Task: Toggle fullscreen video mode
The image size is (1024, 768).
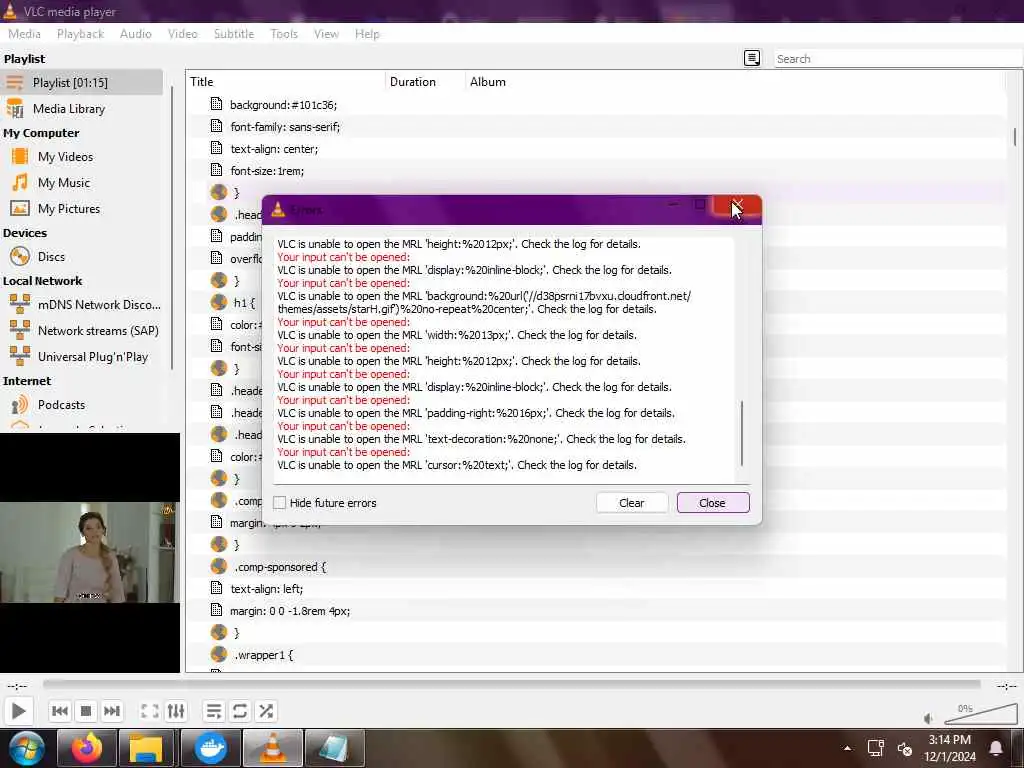Action: [x=150, y=711]
